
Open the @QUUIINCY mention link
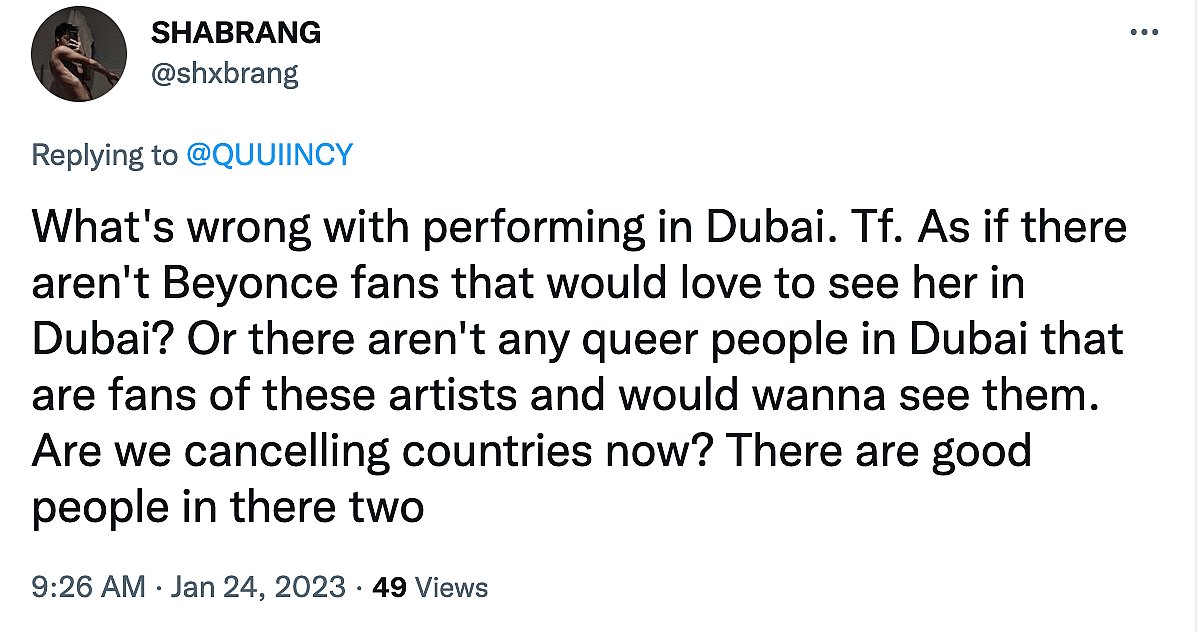pyautogui.click(x=269, y=155)
